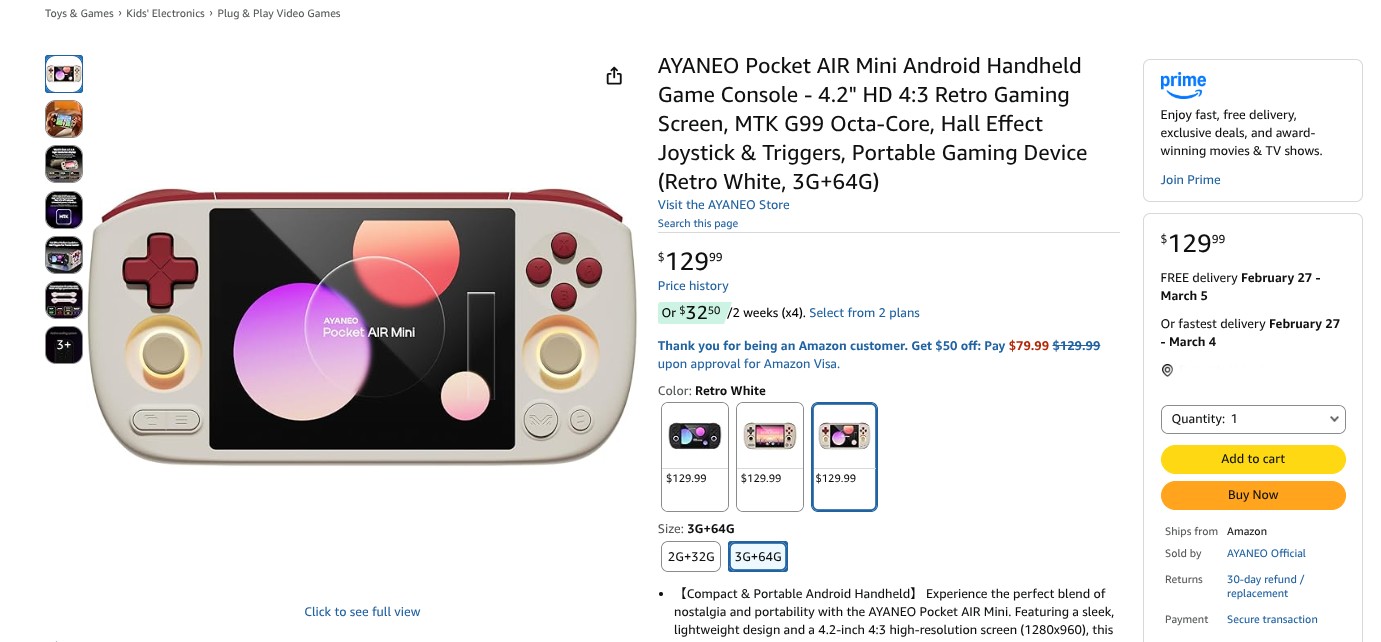
Task: Select the 3G+64G size option
Action: tap(758, 557)
